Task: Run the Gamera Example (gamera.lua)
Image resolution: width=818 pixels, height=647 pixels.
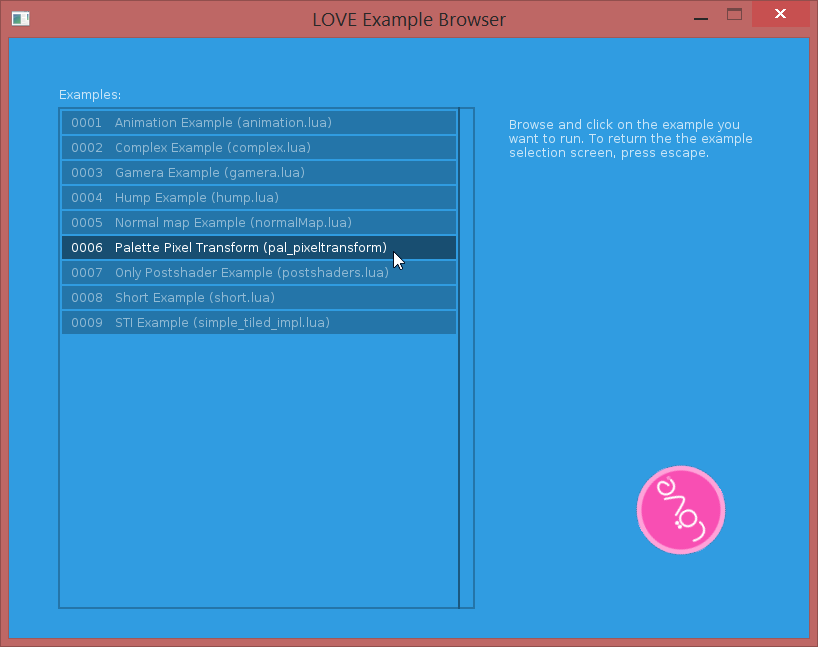Action: click(259, 173)
